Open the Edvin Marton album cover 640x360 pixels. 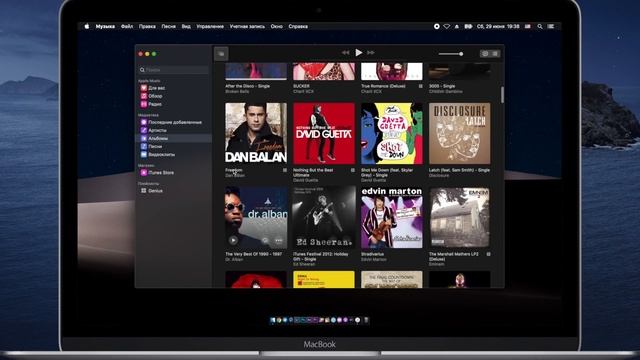(x=392, y=217)
